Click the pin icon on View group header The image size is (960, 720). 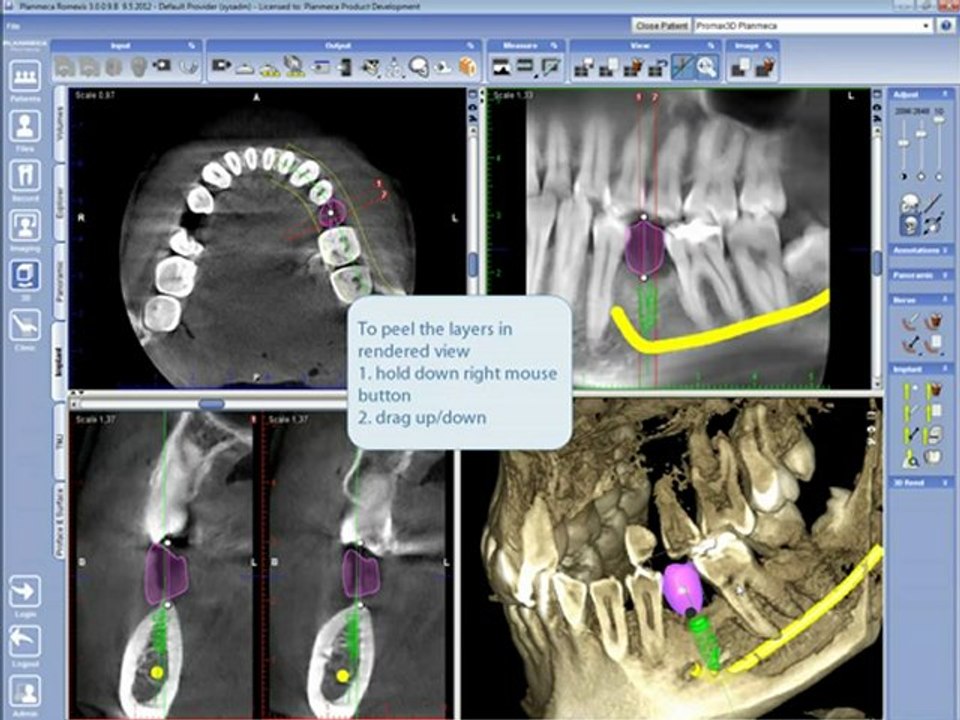[x=710, y=45]
